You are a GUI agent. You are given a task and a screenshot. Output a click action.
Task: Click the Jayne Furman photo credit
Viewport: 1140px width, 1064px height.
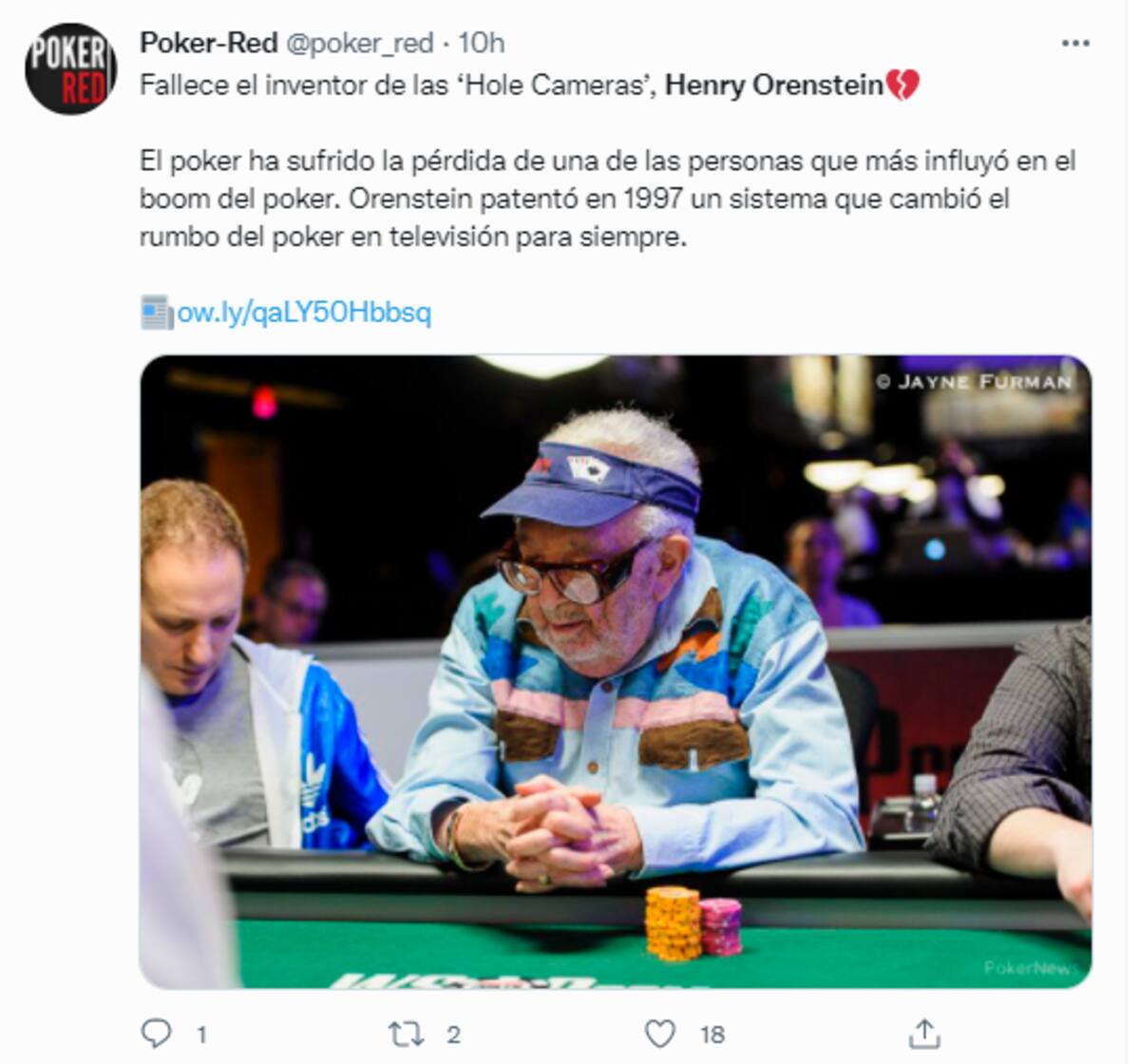974,382
